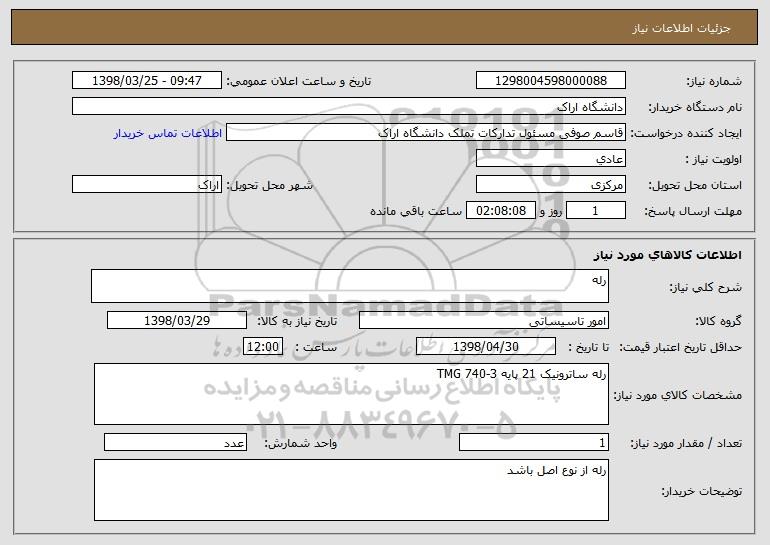
Task: Click the remaining time field 02:08:08
Action: point(500,211)
